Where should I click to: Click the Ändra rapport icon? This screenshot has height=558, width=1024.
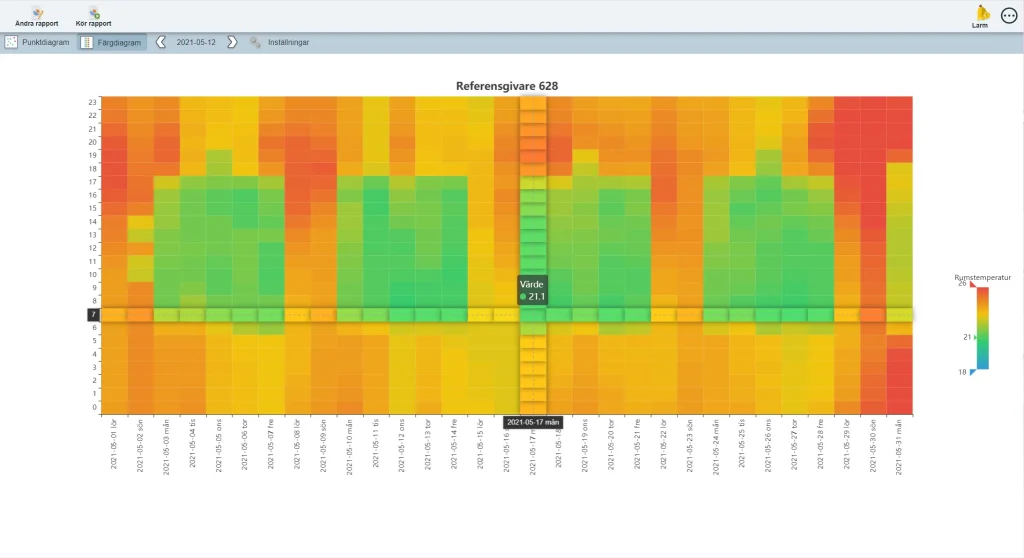(37, 12)
